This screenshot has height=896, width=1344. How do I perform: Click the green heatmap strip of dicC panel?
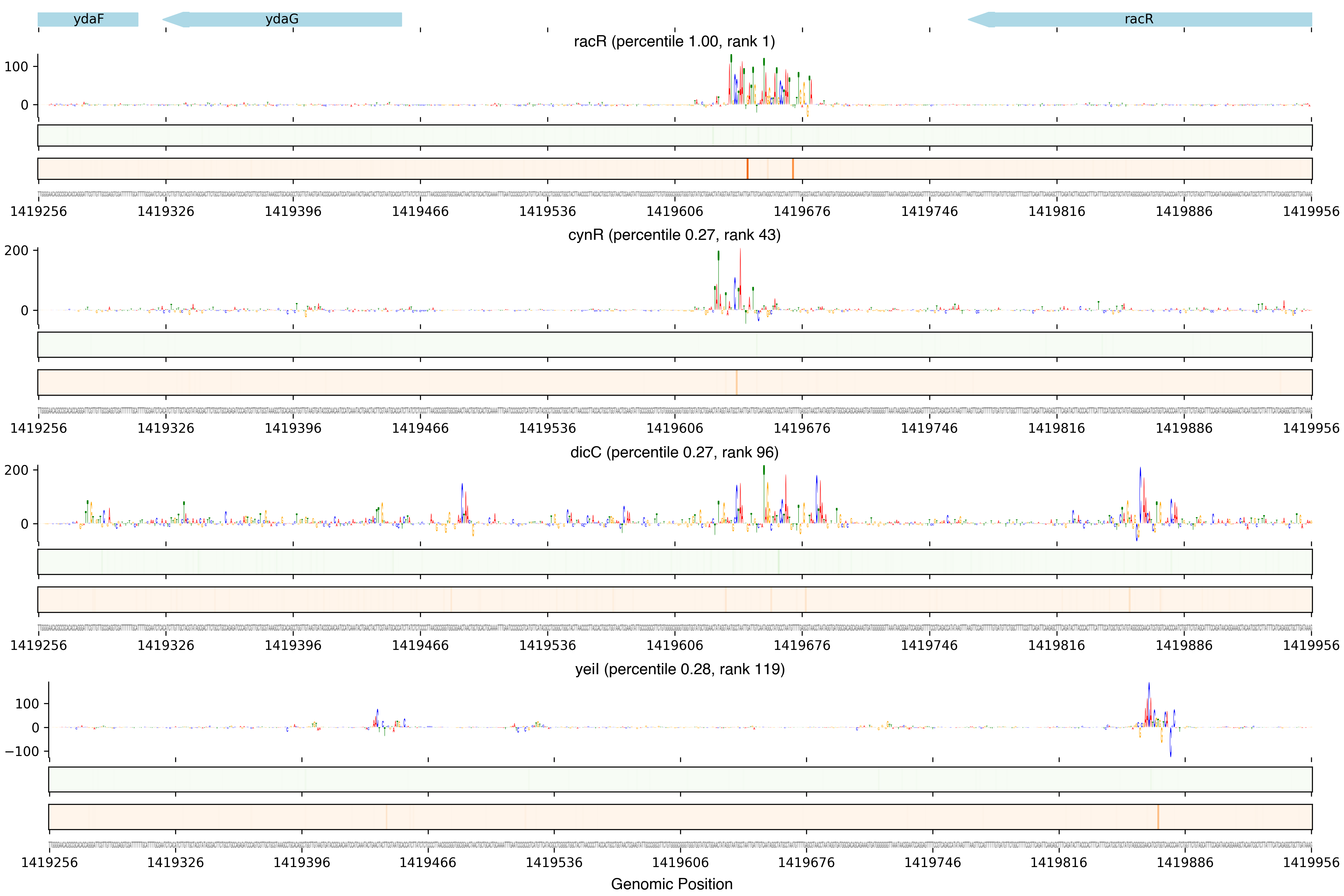(x=674, y=562)
